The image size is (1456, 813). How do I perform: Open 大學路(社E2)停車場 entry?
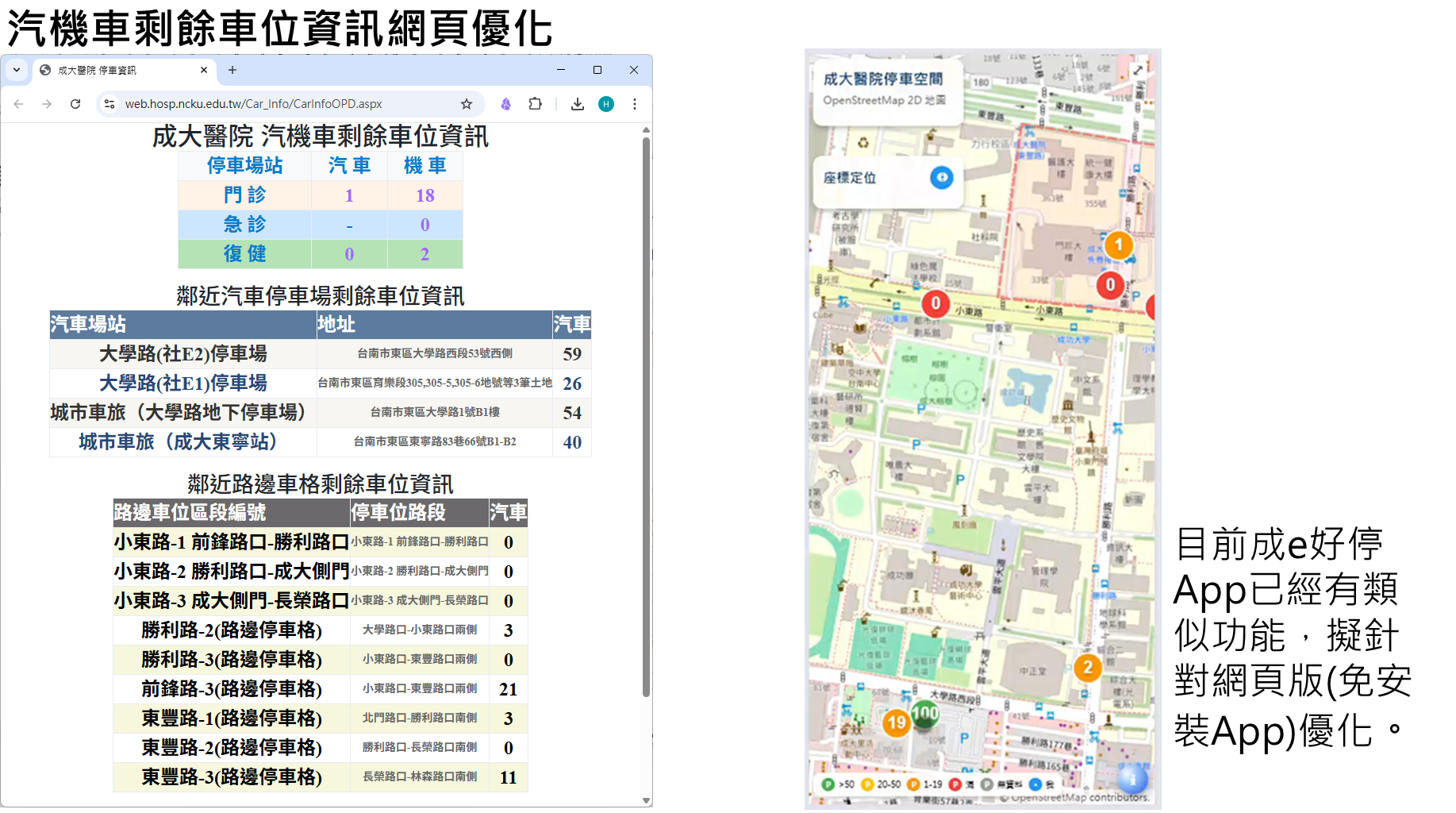coord(183,353)
